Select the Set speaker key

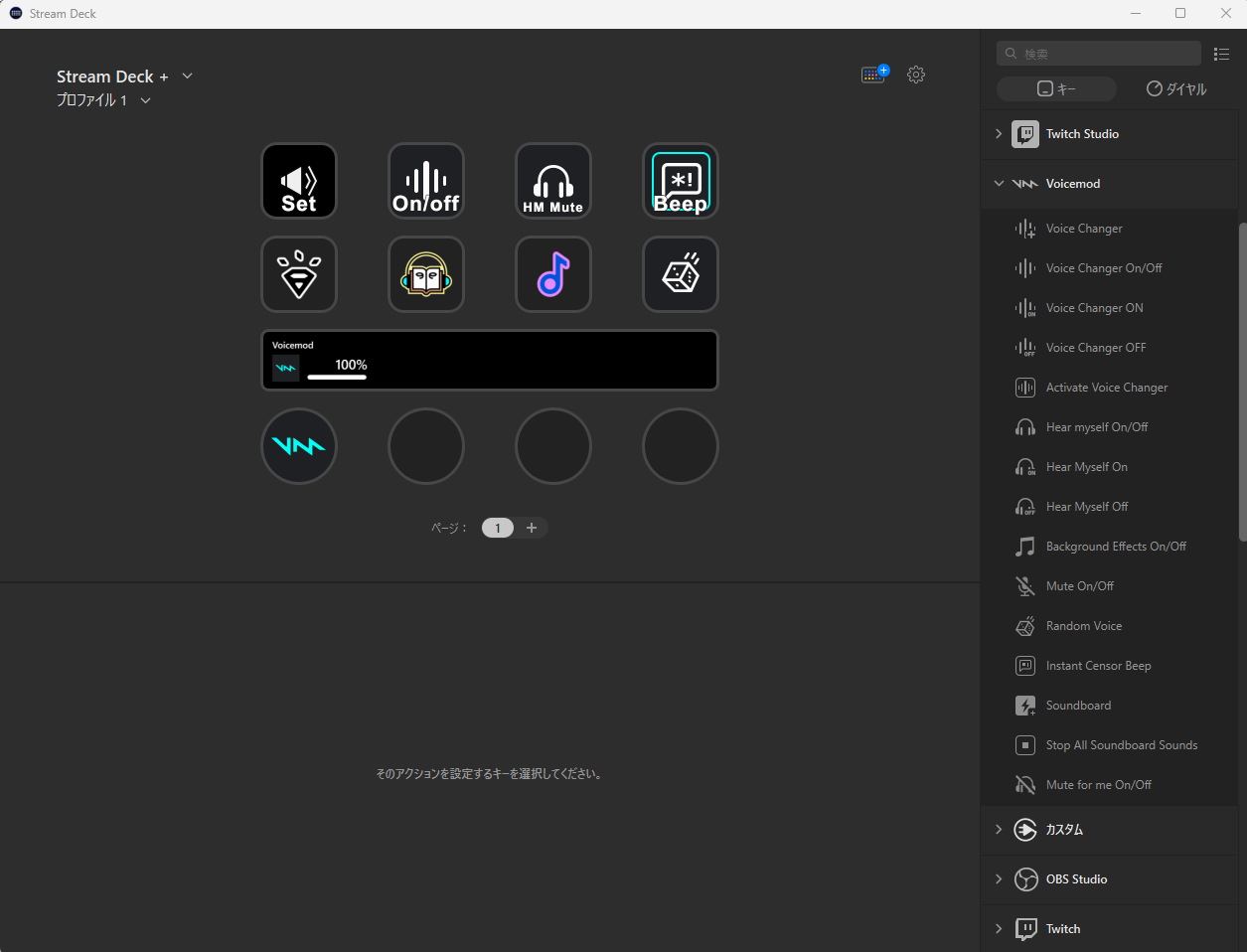[299, 181]
